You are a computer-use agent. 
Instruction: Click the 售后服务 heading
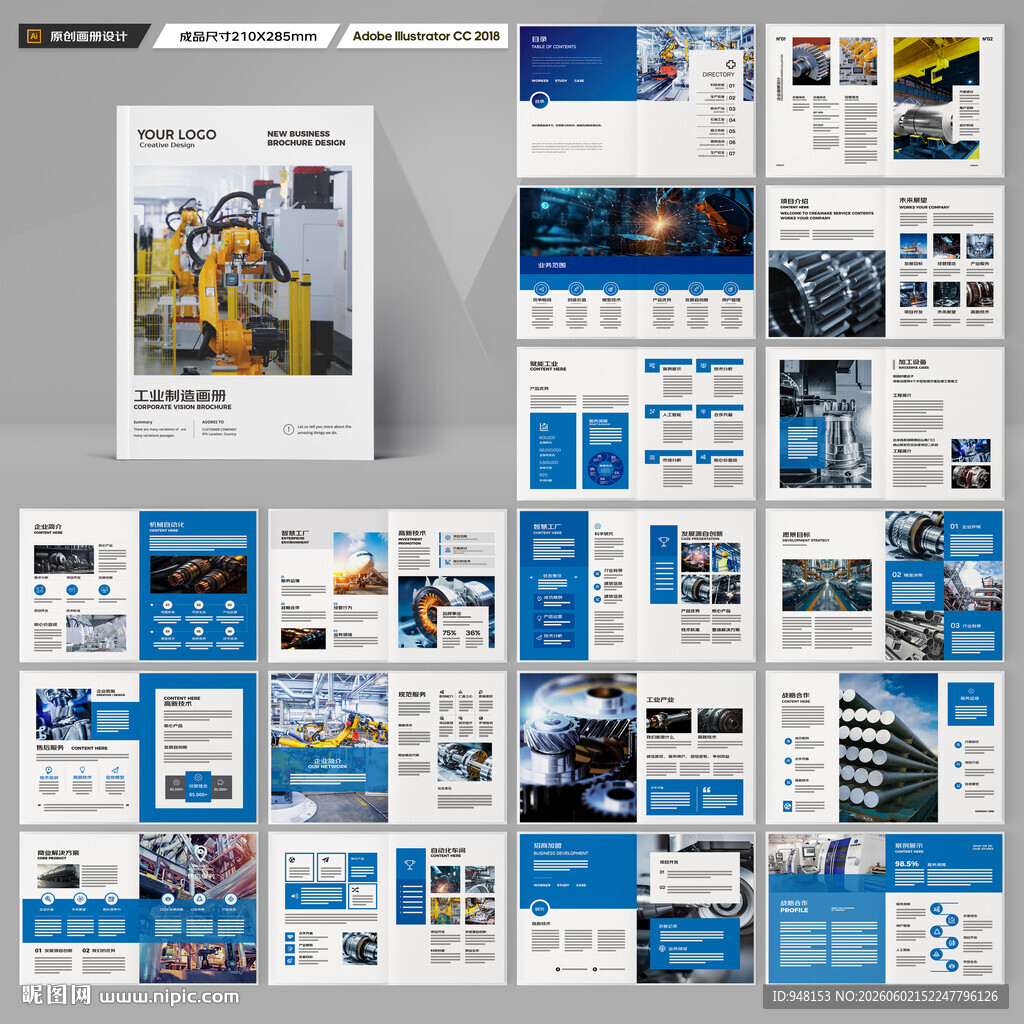(x=50, y=748)
